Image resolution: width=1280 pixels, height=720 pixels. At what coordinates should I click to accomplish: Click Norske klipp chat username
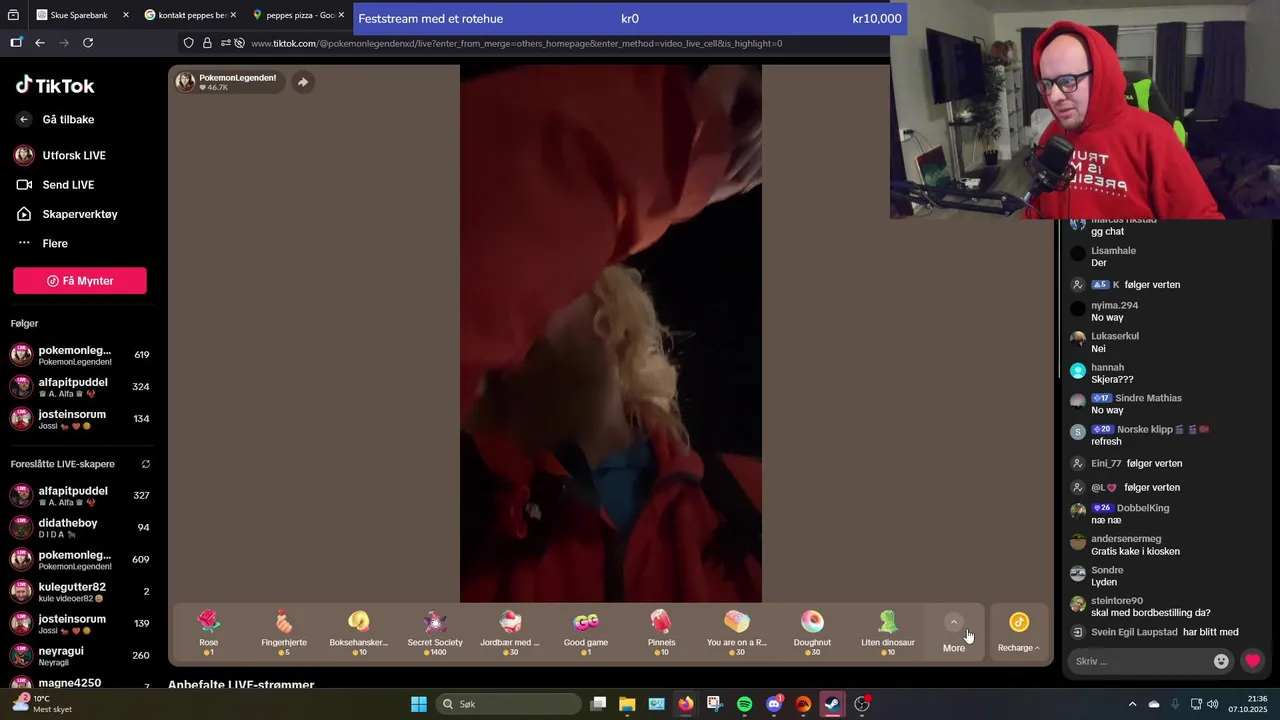[x=1145, y=429]
